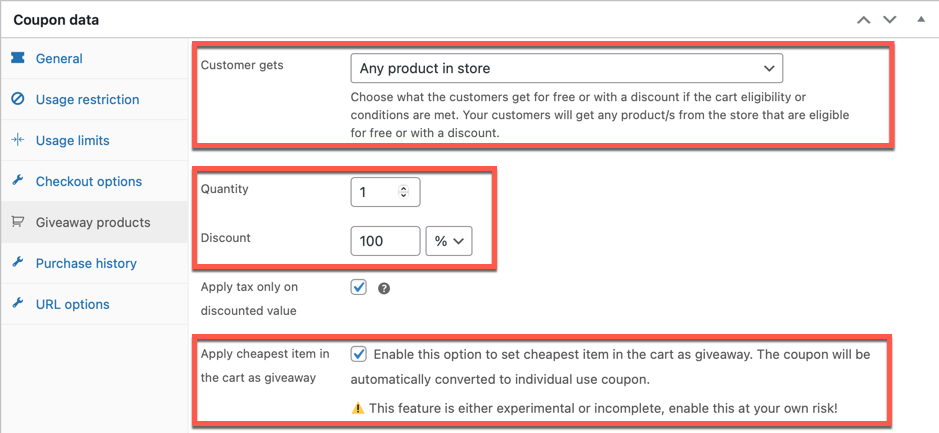939x433 pixels.
Task: Click the Checkout options wrench icon
Action: click(18, 181)
